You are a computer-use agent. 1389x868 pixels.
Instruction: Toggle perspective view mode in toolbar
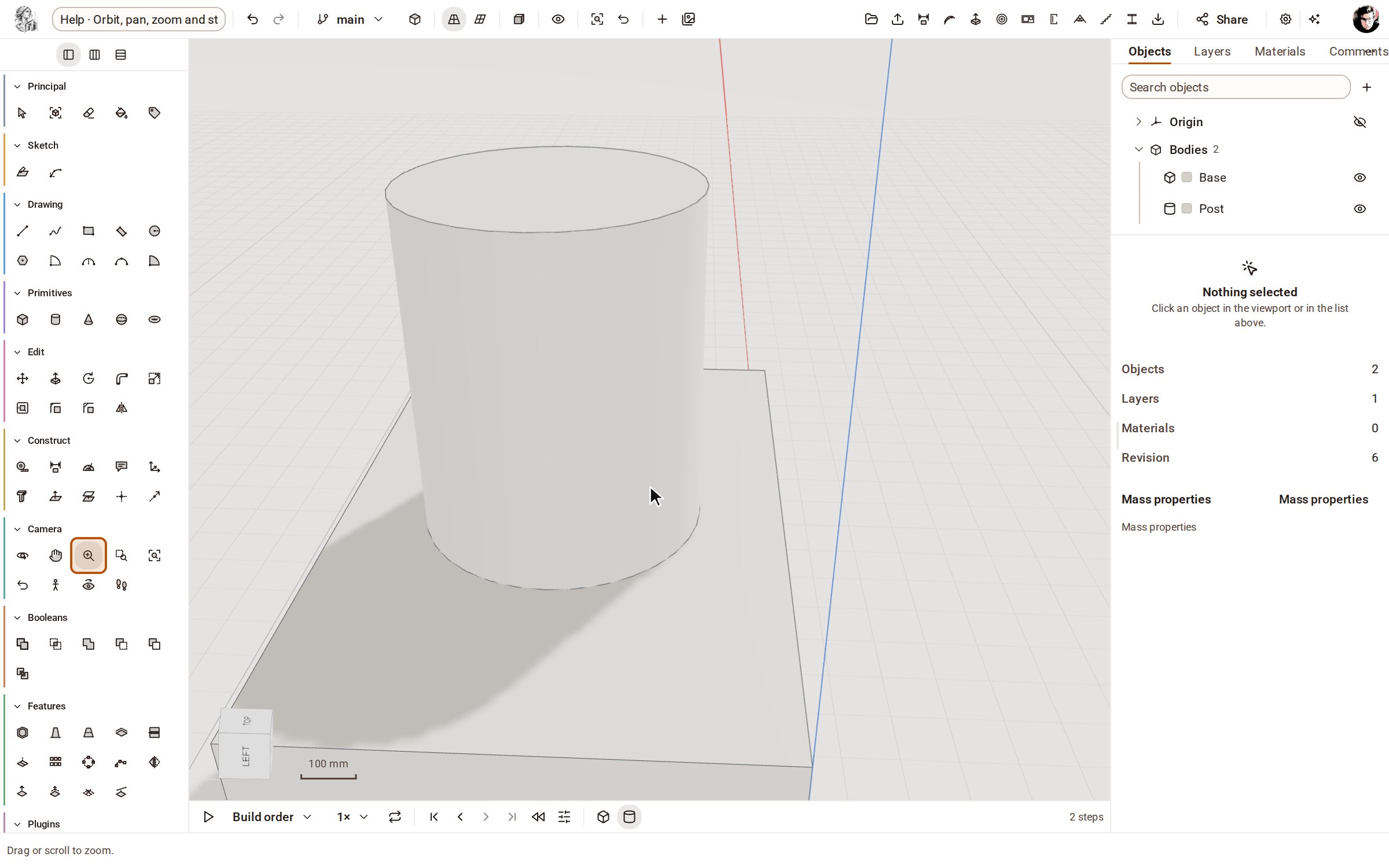[x=454, y=19]
